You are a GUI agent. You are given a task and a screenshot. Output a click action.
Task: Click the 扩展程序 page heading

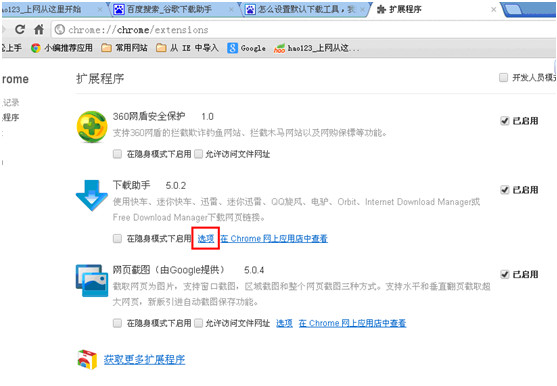(x=100, y=78)
